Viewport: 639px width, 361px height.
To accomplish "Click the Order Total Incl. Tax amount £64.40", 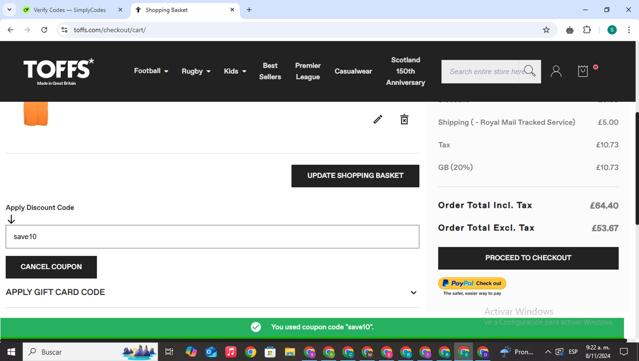I will [x=604, y=206].
